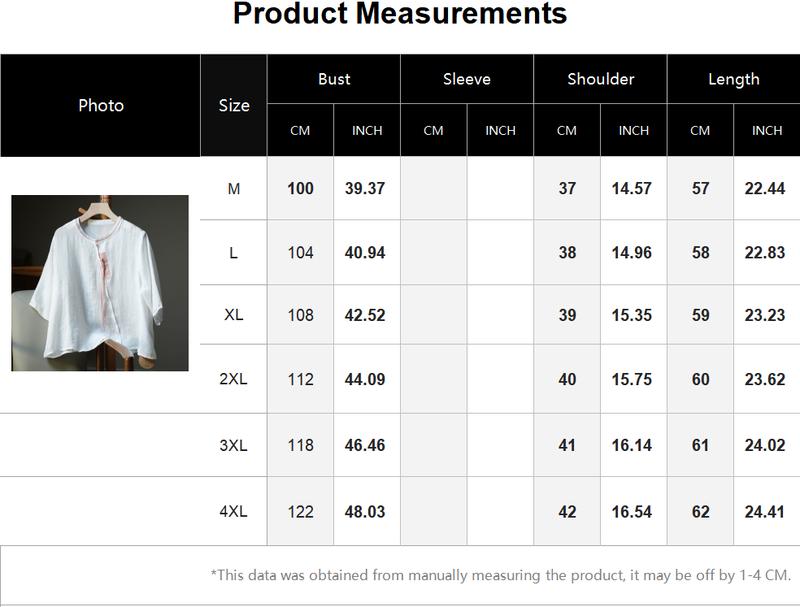The width and height of the screenshot is (800, 607).
Task: Select size M row label
Action: 234,189
